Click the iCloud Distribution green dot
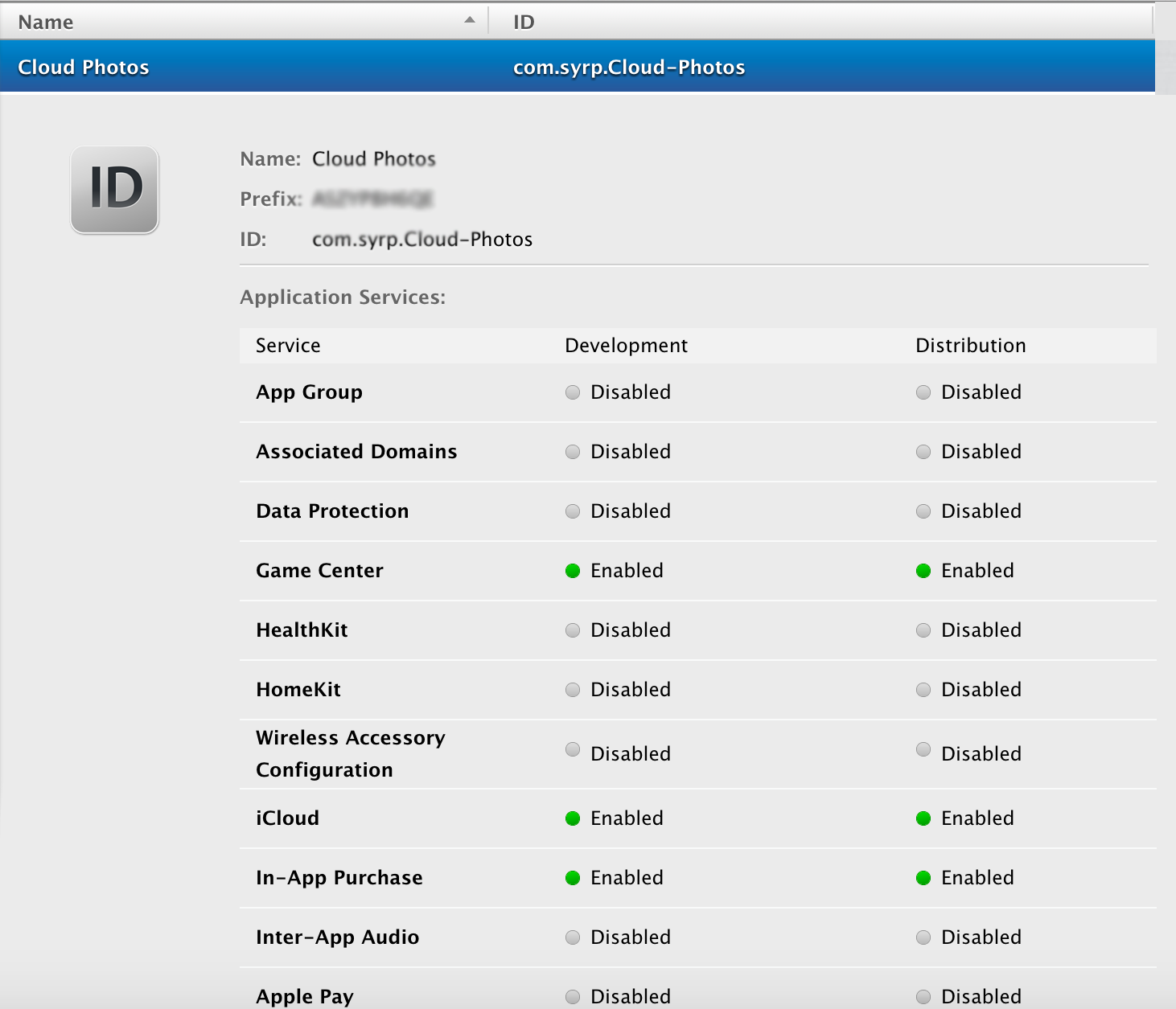This screenshot has width=1176, height=1009. 923,818
